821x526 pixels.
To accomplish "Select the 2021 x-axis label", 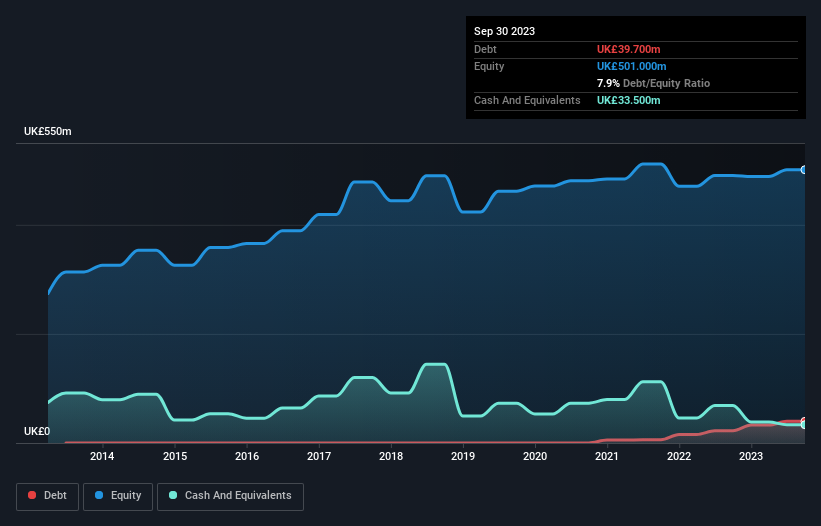I will point(607,457).
